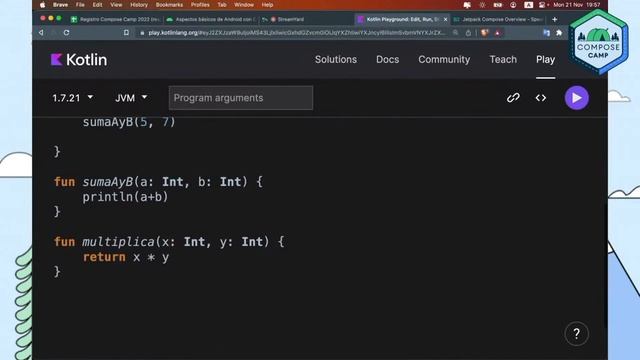
Task: Select the Play navigation link
Action: click(x=545, y=60)
